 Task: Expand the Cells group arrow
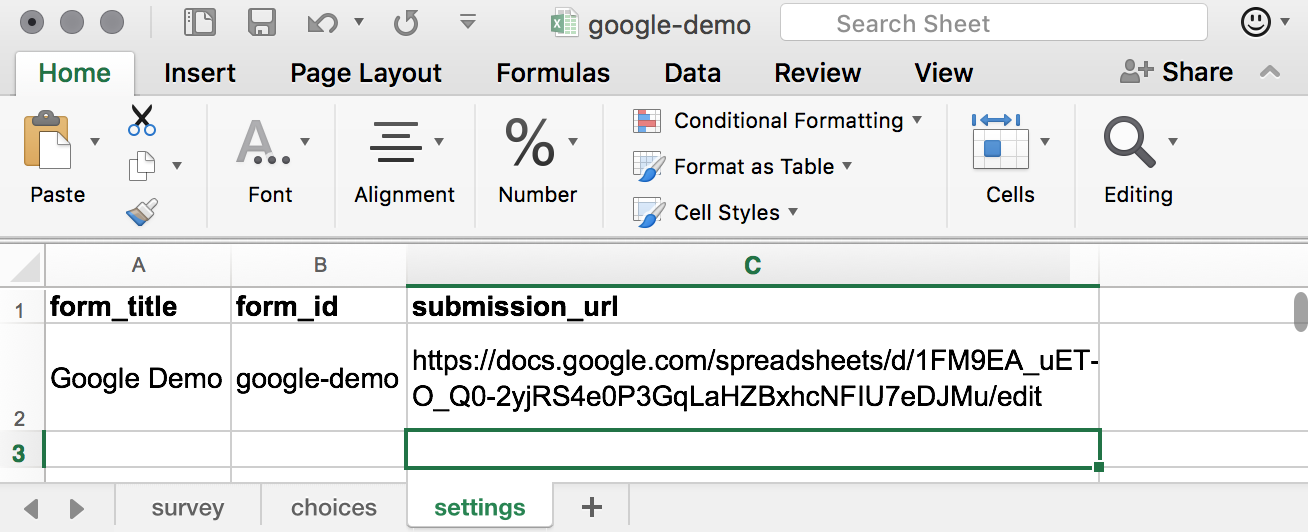[x=1045, y=142]
